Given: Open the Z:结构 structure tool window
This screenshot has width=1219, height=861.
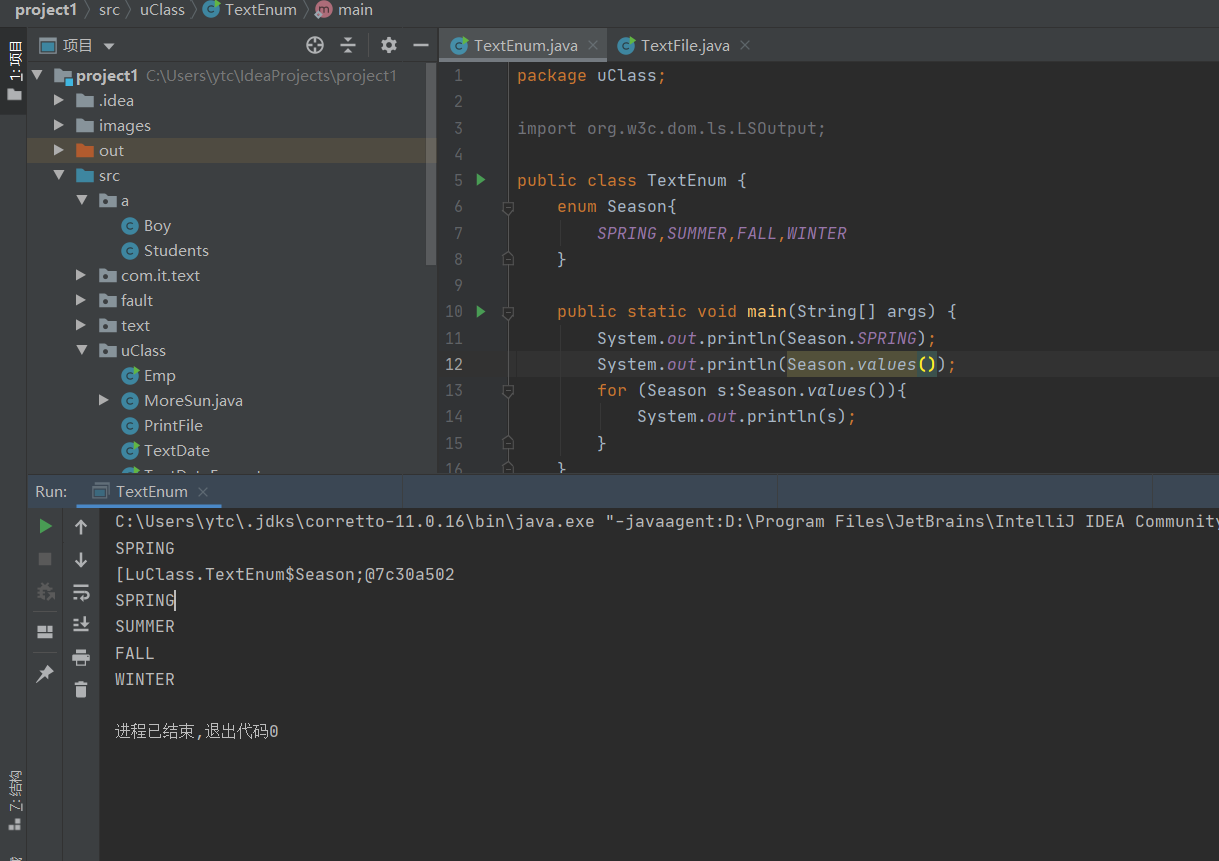Looking at the screenshot, I should click(x=14, y=800).
